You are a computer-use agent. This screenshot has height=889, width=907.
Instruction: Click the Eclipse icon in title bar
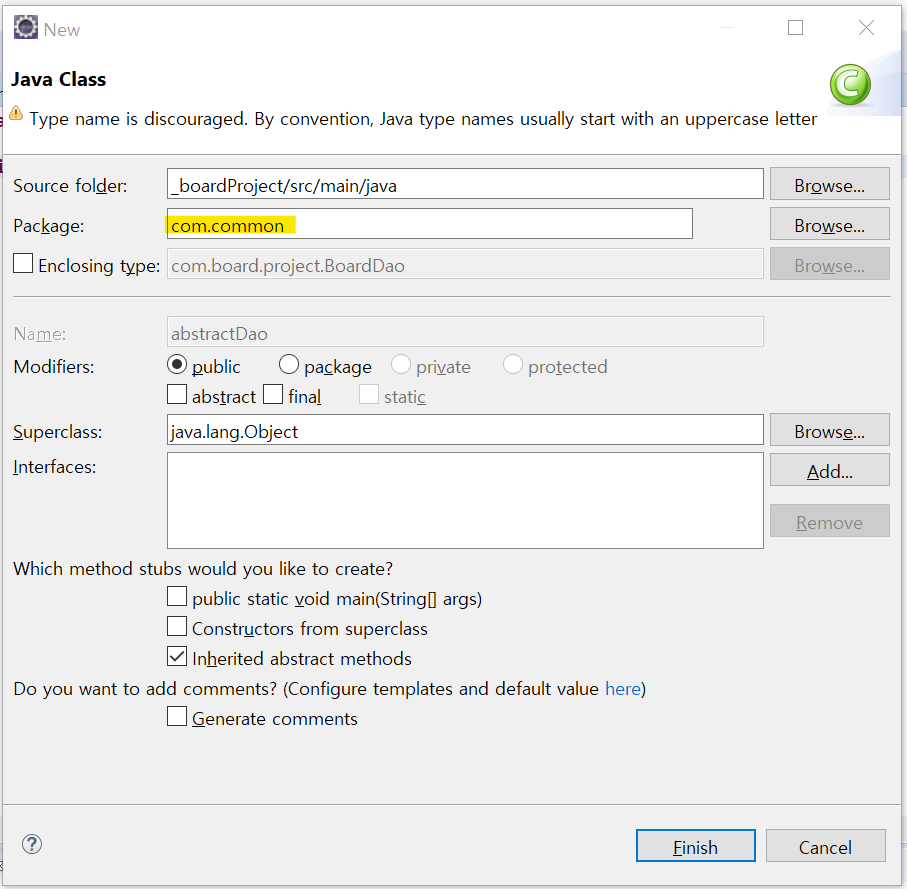tap(25, 27)
